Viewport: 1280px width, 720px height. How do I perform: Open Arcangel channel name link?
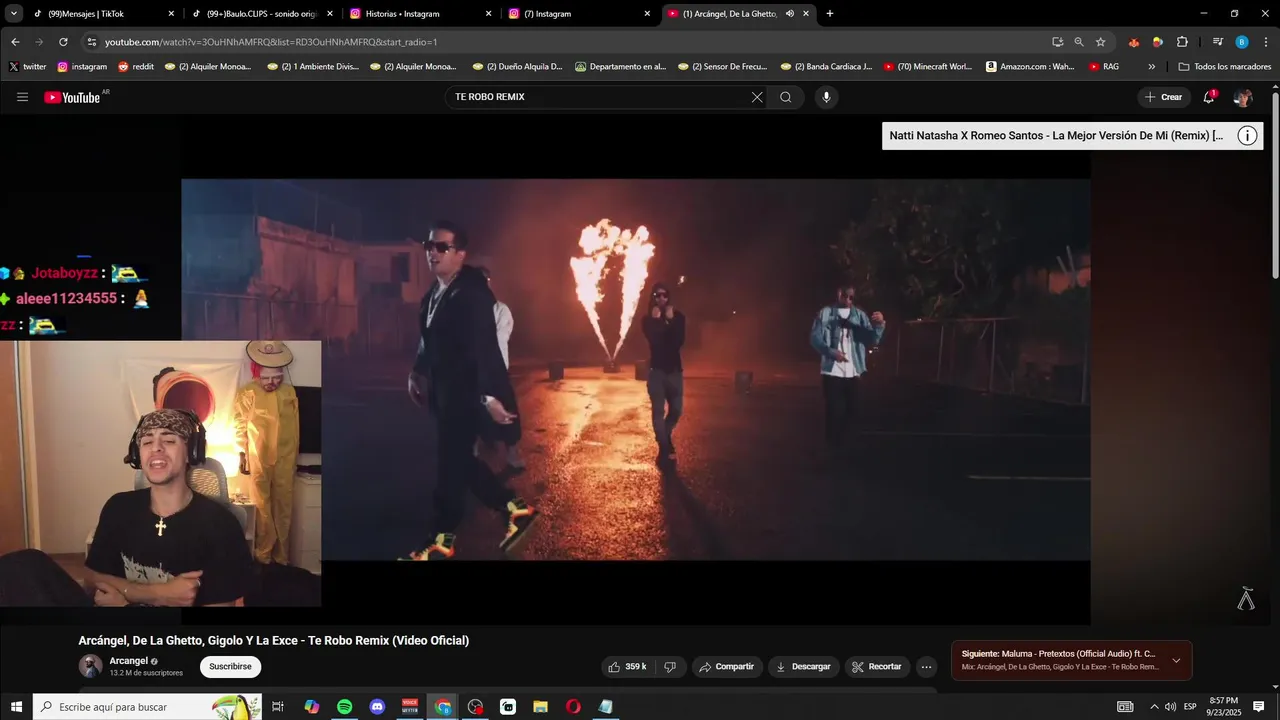pos(129,661)
